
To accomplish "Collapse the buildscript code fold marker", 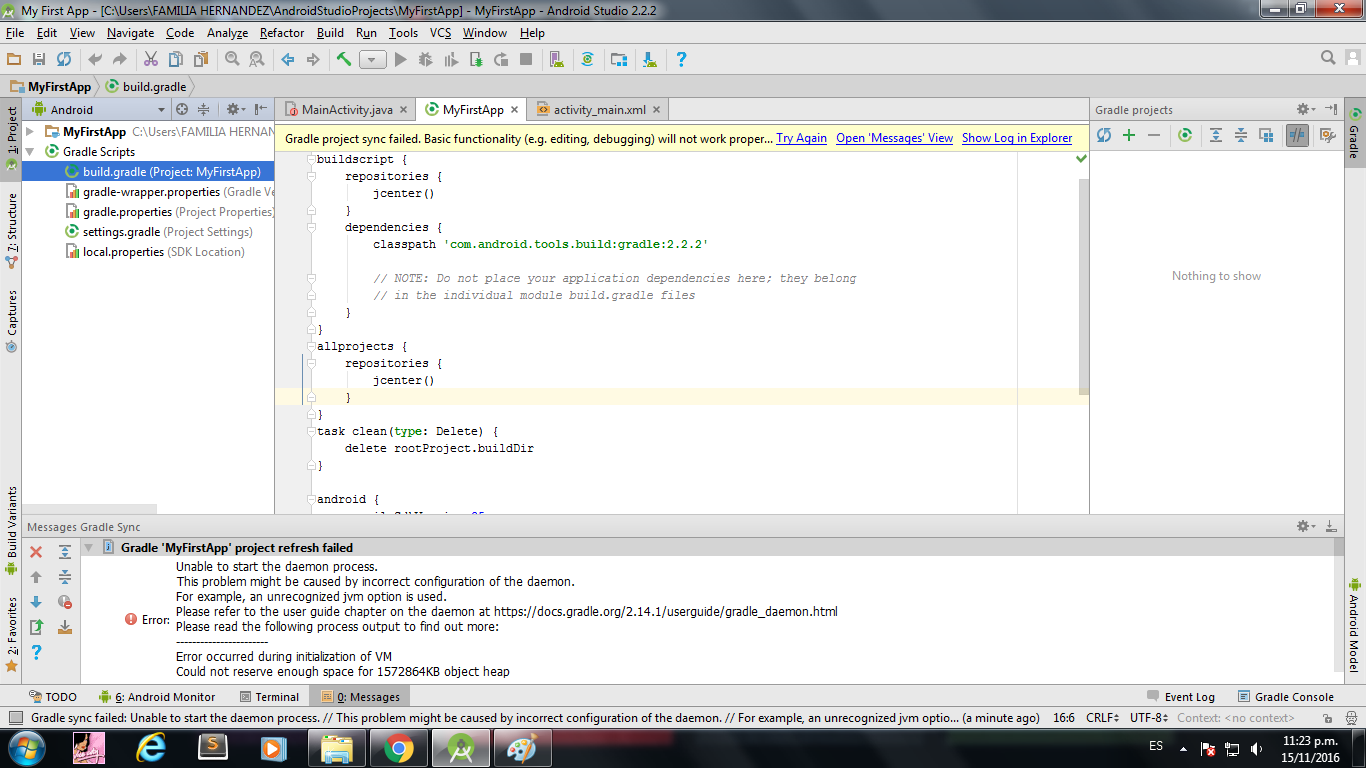I will click(311, 159).
